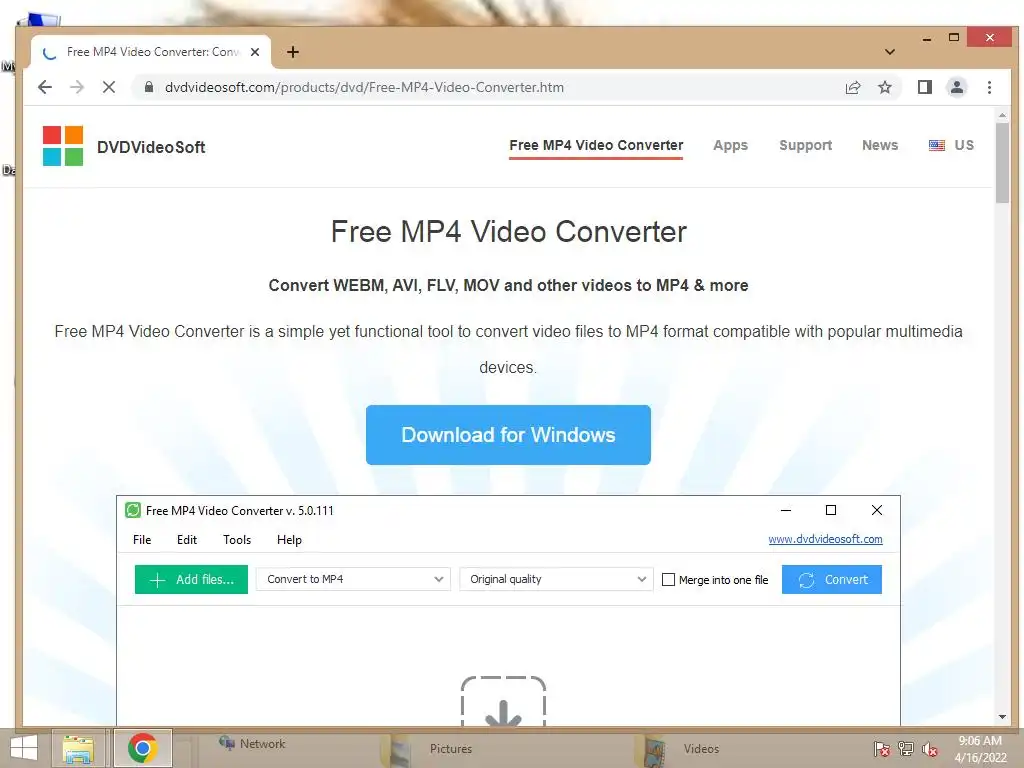
Task: Open the Windows Start button
Action: click(x=24, y=748)
